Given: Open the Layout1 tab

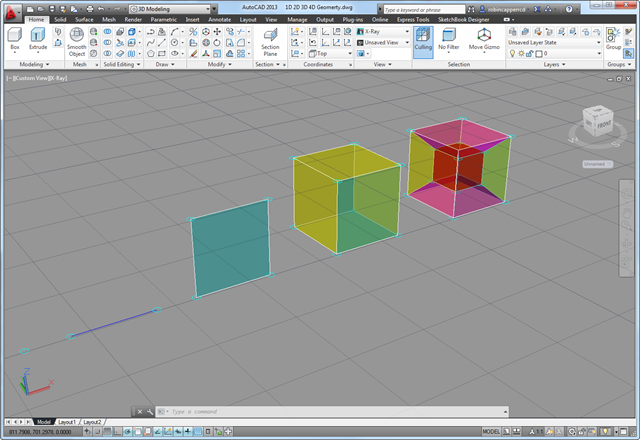Looking at the screenshot, I should click(x=67, y=422).
